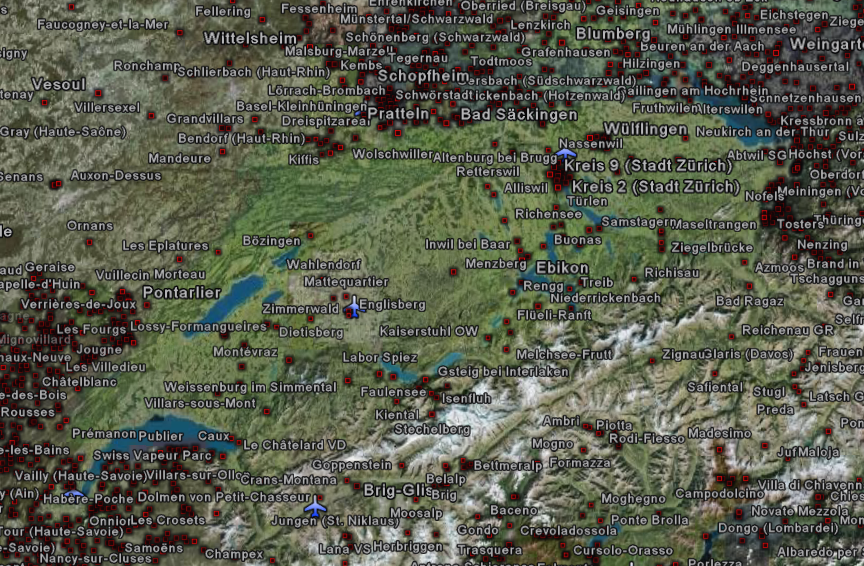Click the Châtelblanc label
This screenshot has height=566, width=864.
click(x=80, y=381)
